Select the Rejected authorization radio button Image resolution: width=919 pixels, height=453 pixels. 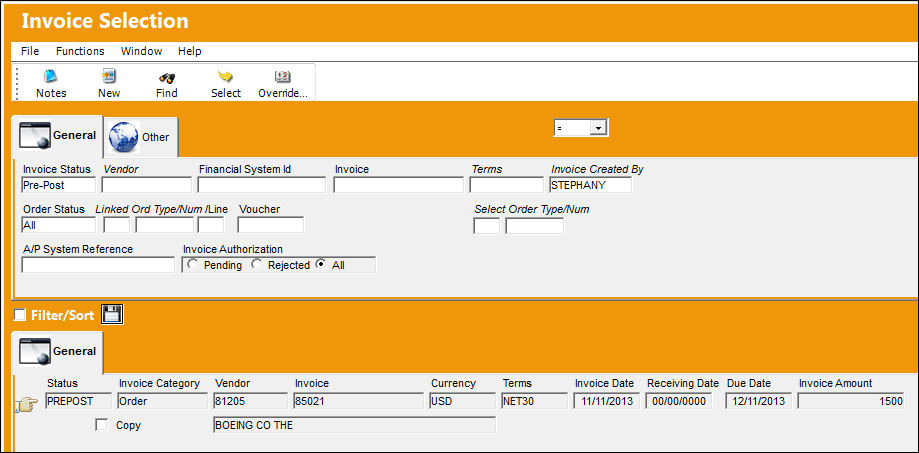click(257, 265)
